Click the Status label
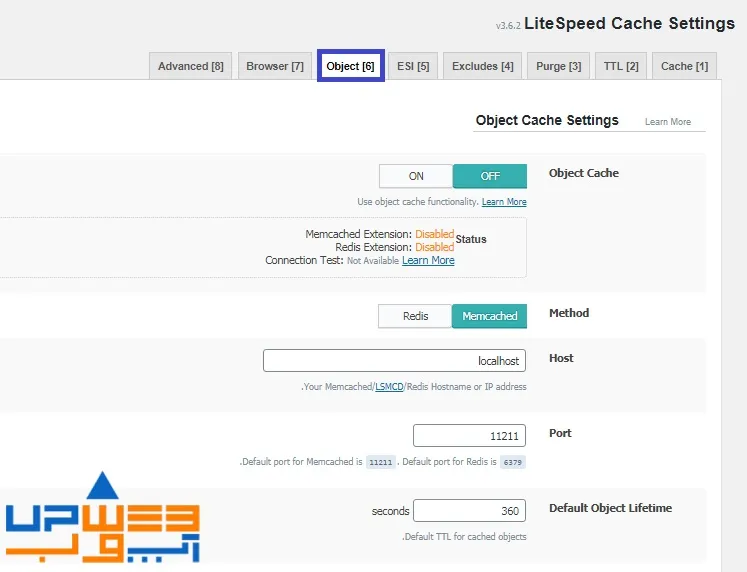The height and width of the screenshot is (572, 747). pyautogui.click(x=471, y=239)
